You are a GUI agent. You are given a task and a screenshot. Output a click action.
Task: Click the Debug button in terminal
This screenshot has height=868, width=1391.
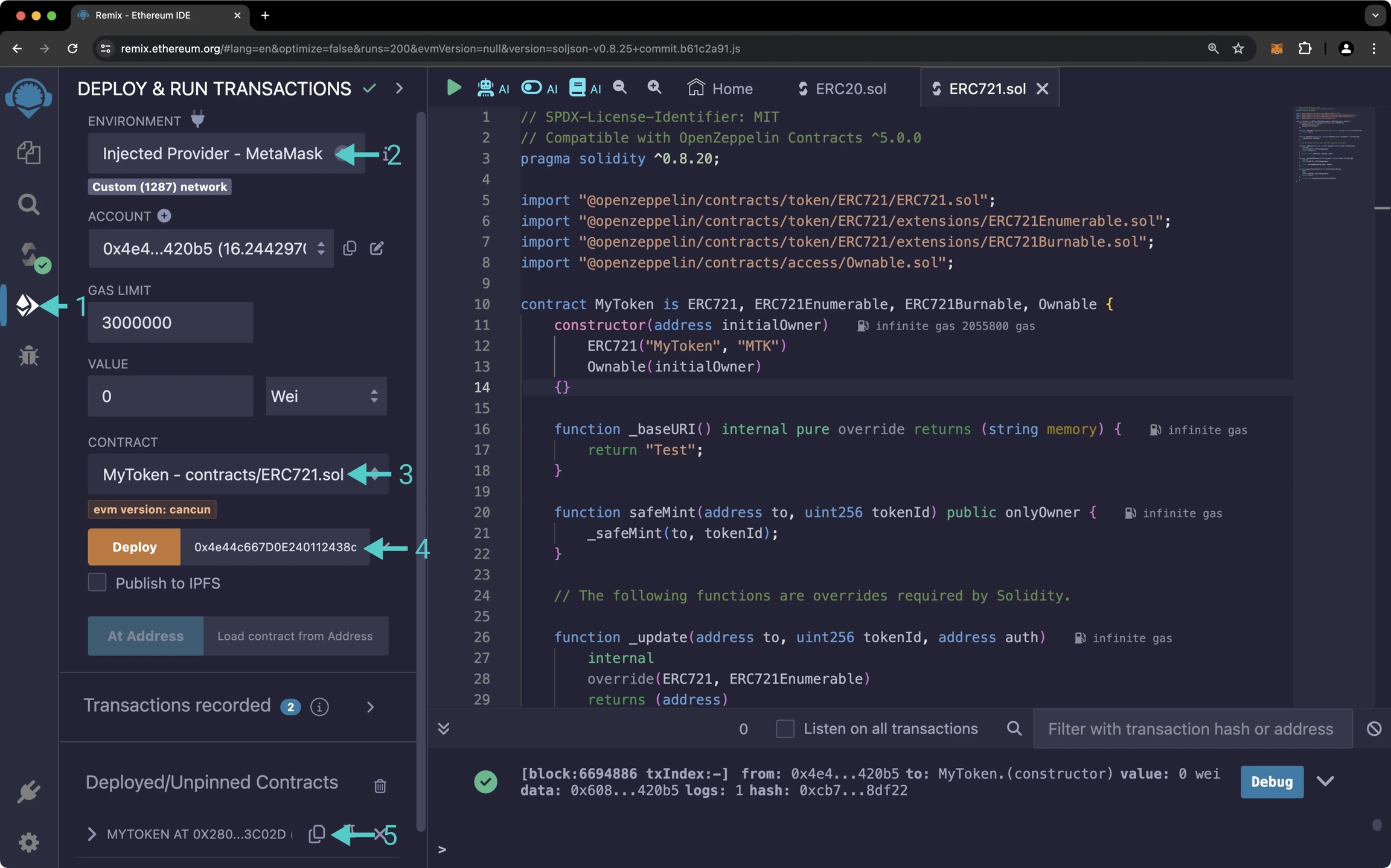(1271, 782)
